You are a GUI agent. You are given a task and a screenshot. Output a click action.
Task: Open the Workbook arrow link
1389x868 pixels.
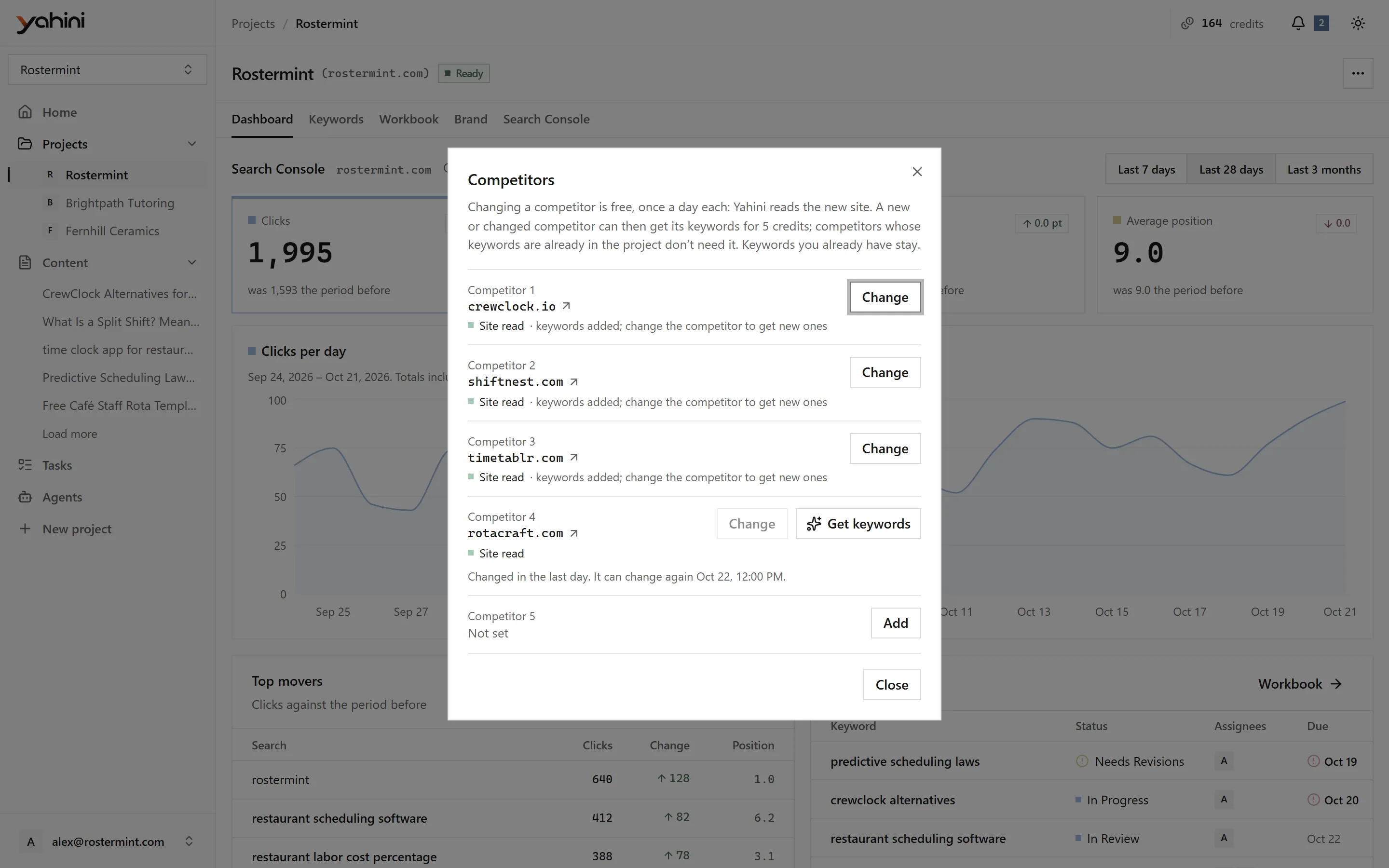click(1299, 684)
